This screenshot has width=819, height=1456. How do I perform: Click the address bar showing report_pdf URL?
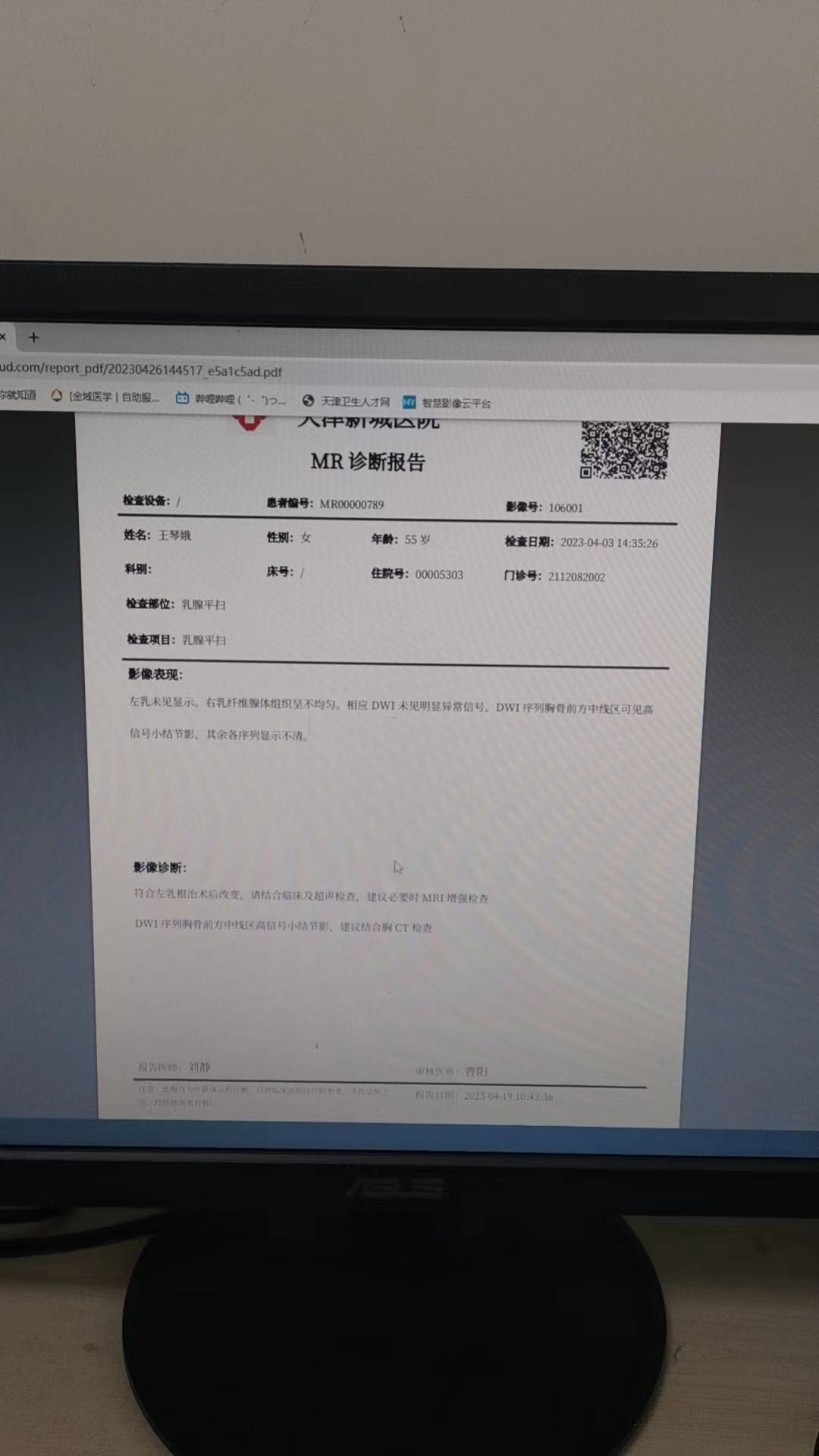tap(141, 370)
